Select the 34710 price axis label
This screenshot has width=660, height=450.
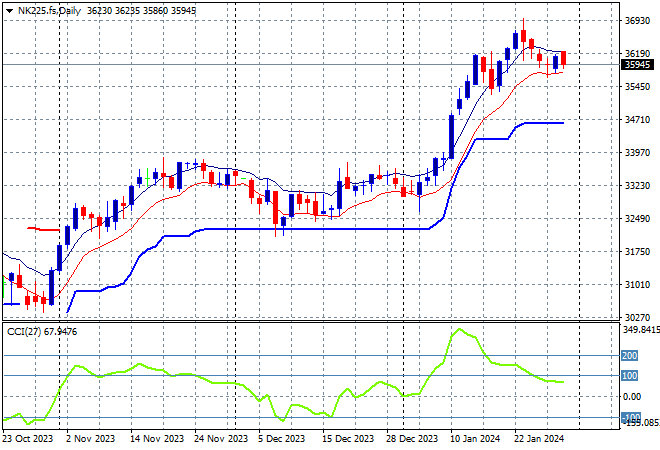click(637, 120)
